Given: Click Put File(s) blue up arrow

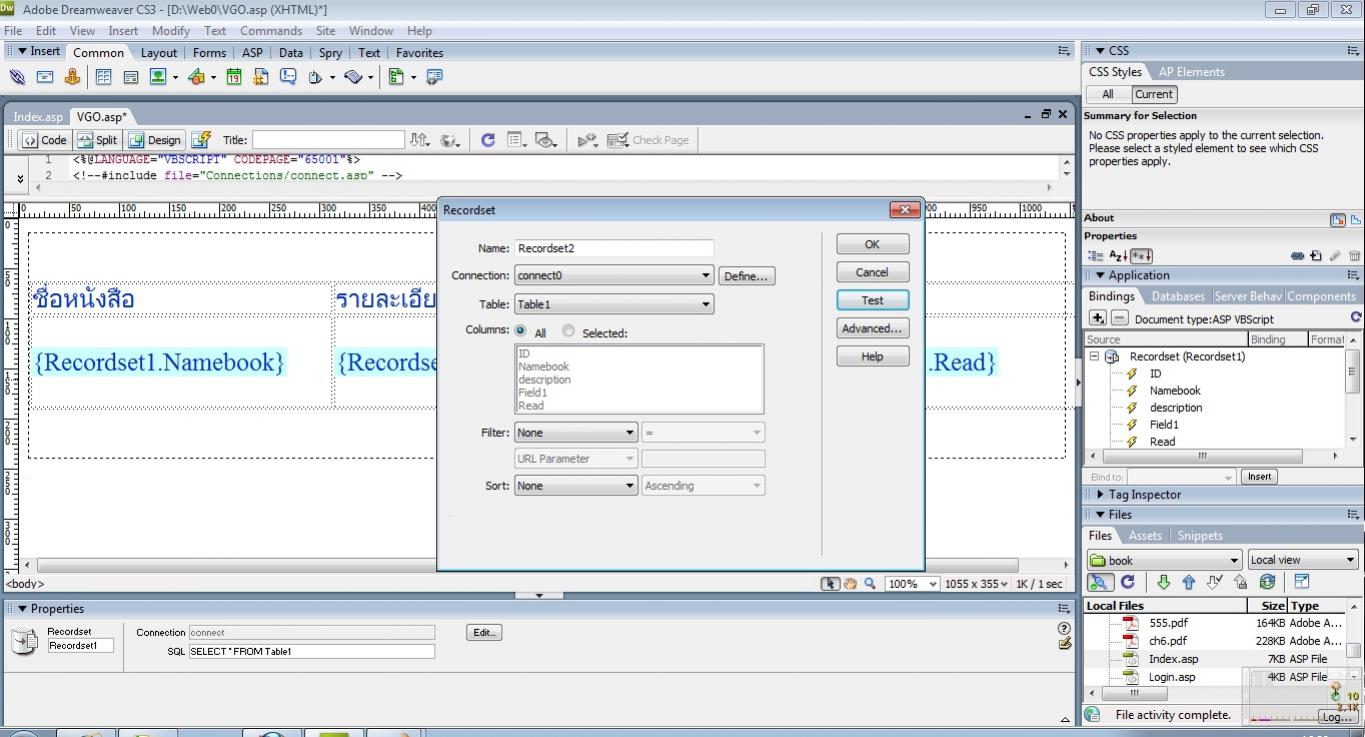Looking at the screenshot, I should [x=1189, y=582].
